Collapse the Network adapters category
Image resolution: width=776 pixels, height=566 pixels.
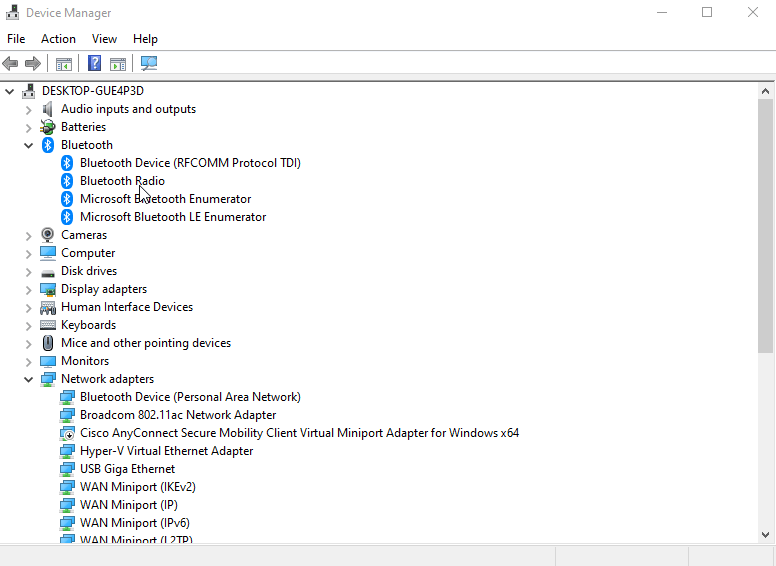28,379
